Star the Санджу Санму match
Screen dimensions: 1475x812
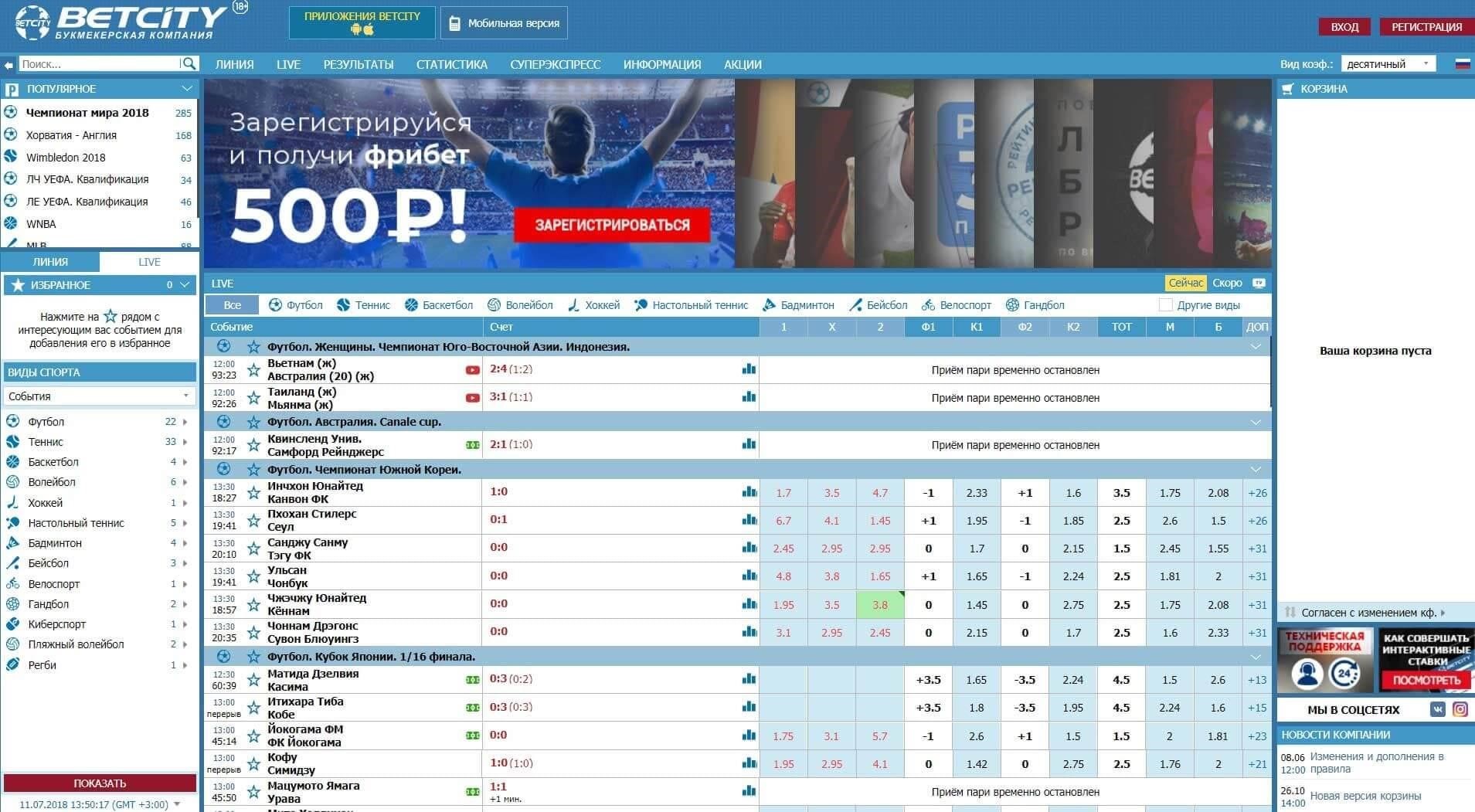pos(253,549)
